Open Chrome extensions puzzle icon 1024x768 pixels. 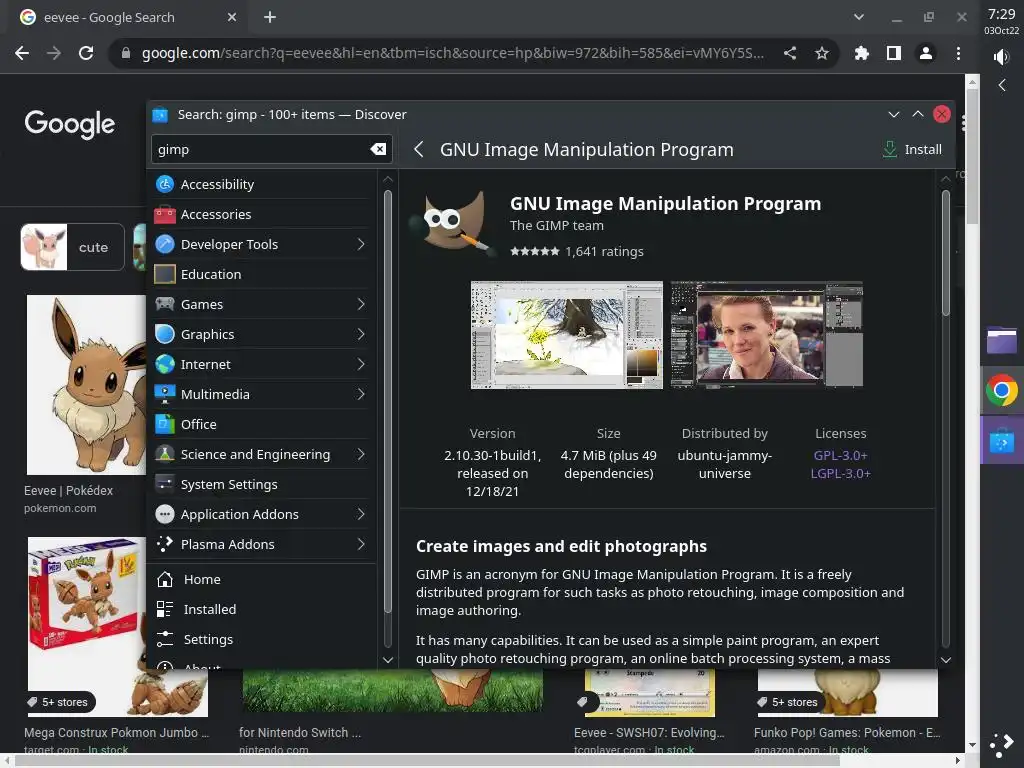tap(862, 53)
